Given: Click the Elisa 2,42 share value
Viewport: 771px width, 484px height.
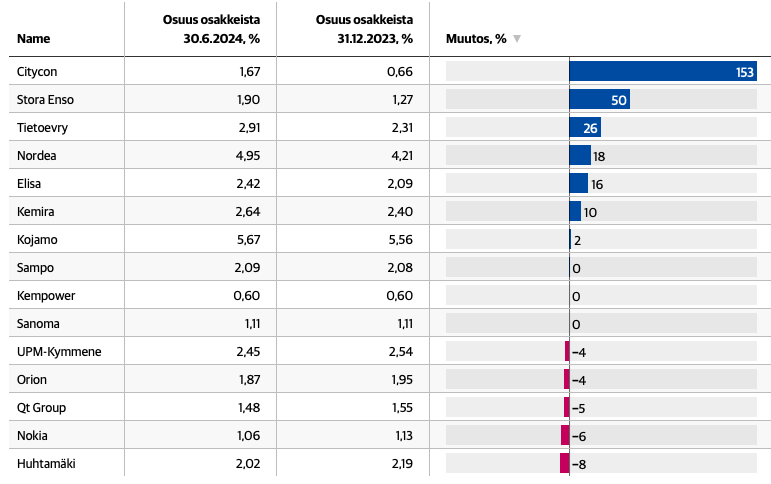Looking at the screenshot, I should pyautogui.click(x=248, y=184).
